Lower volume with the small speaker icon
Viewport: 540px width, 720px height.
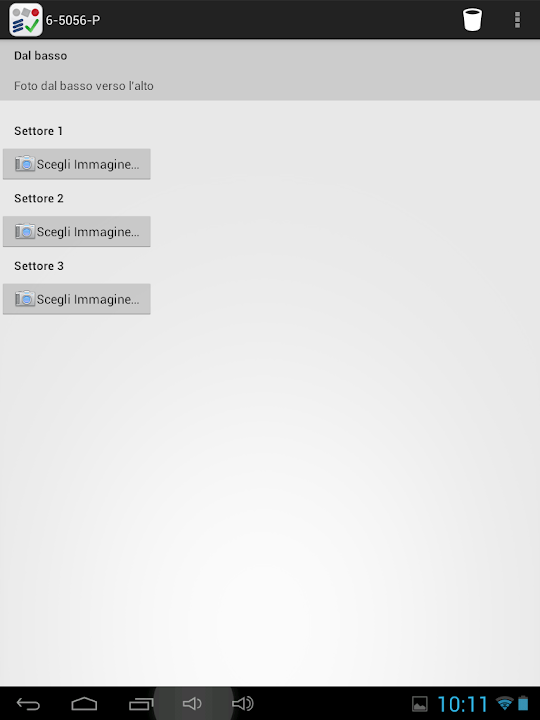(192, 703)
